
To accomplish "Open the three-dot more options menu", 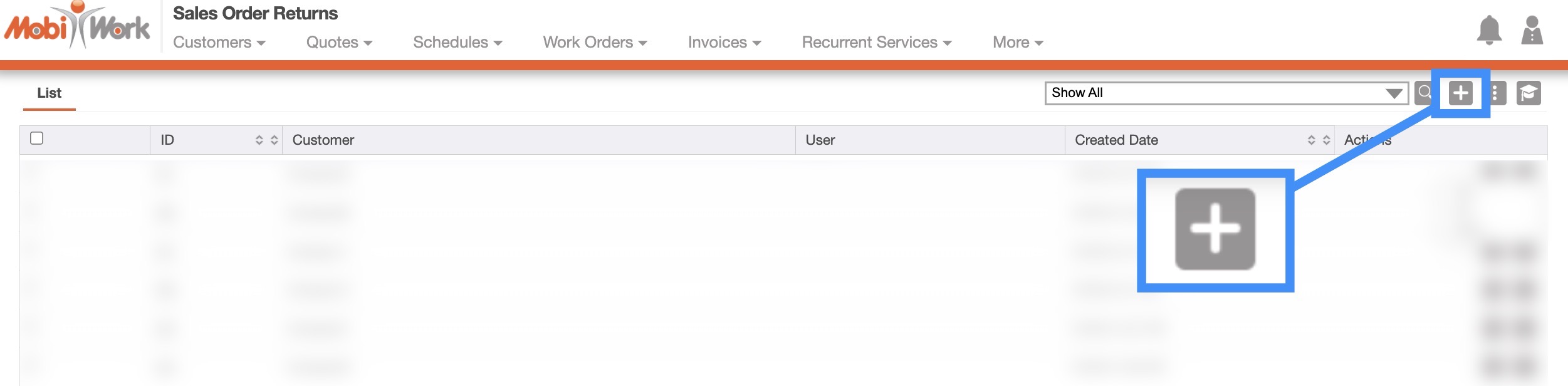I will pyautogui.click(x=1495, y=93).
